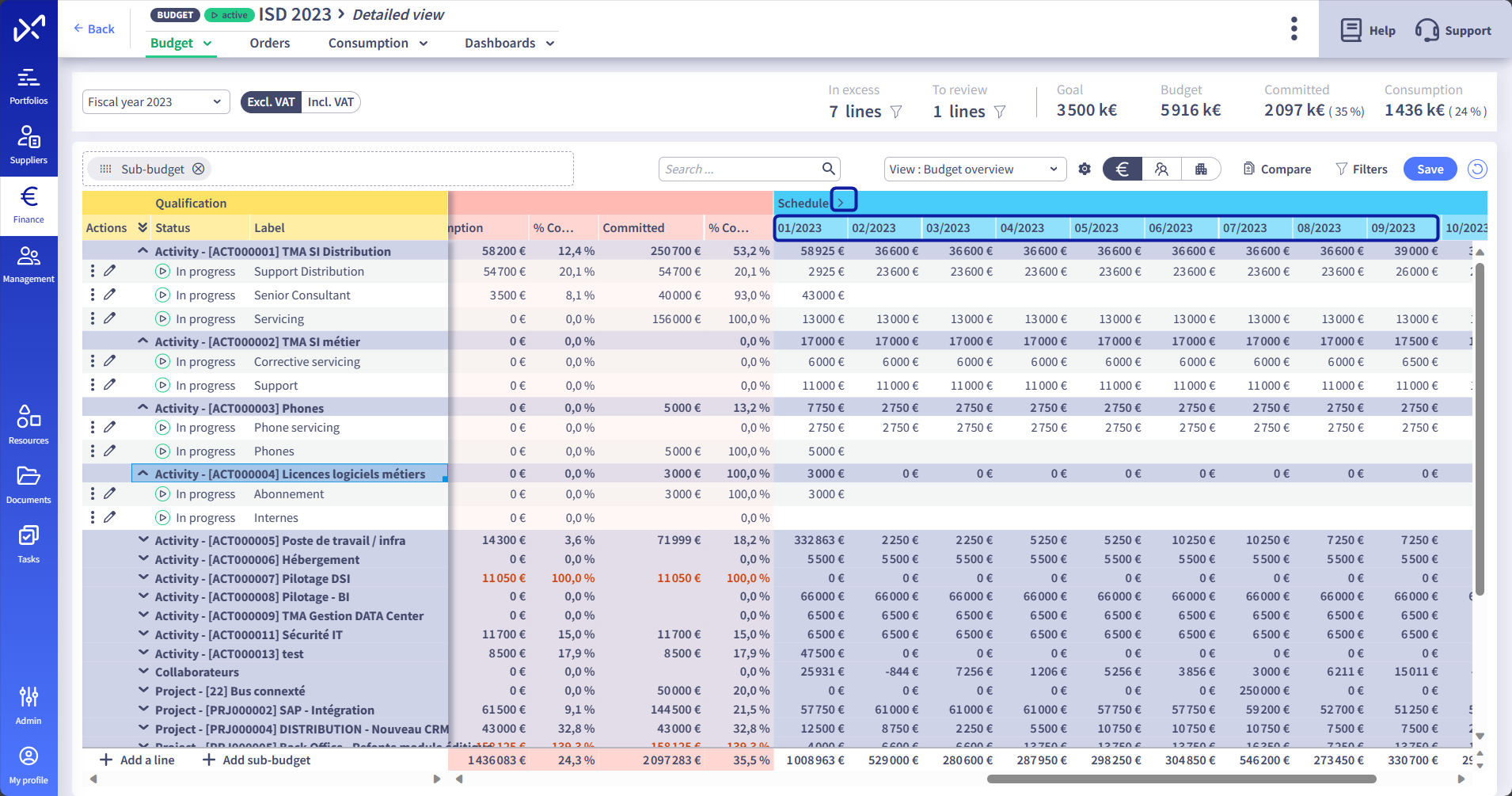Viewport: 1512px width, 796px height.
Task: Open the Finance sidebar section
Action: [x=28, y=206]
